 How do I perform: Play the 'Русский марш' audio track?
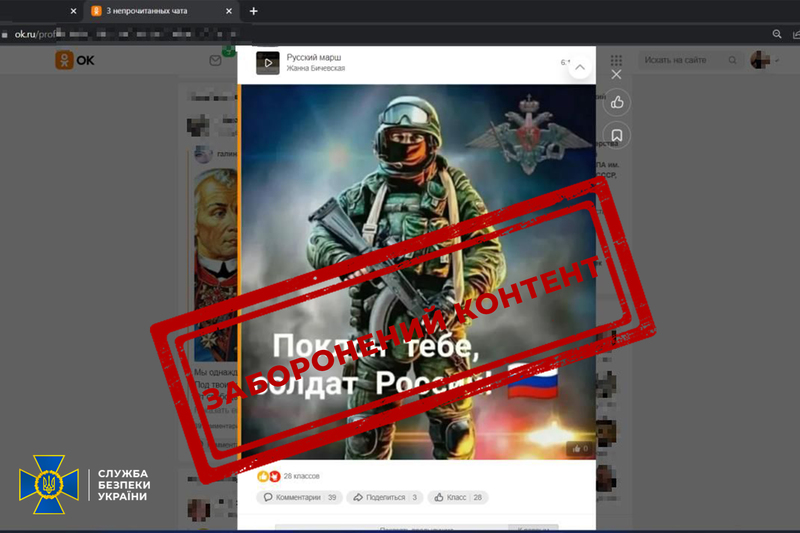tap(268, 63)
